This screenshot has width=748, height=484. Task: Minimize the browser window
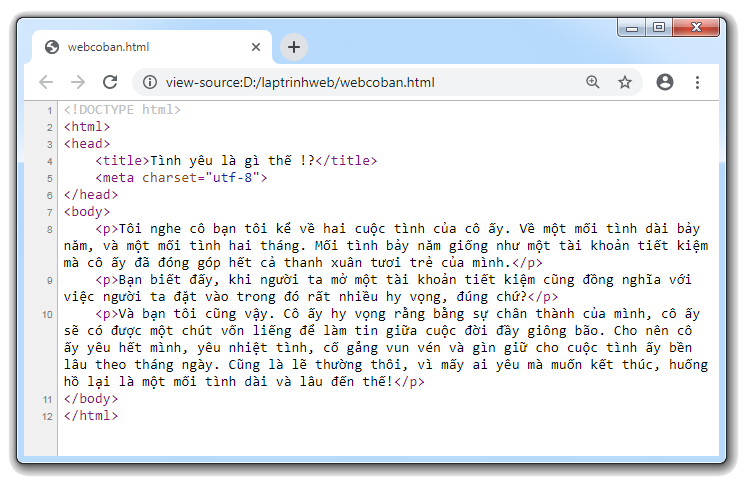(632, 28)
